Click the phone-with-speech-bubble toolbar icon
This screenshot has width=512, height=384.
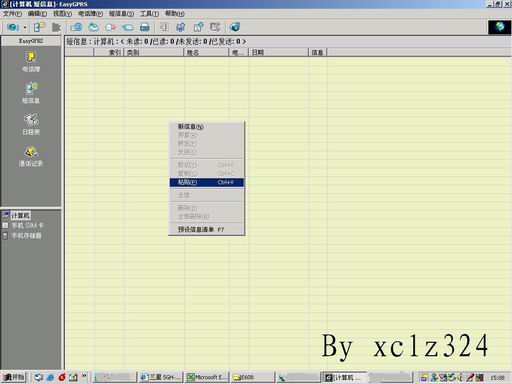[39, 27]
